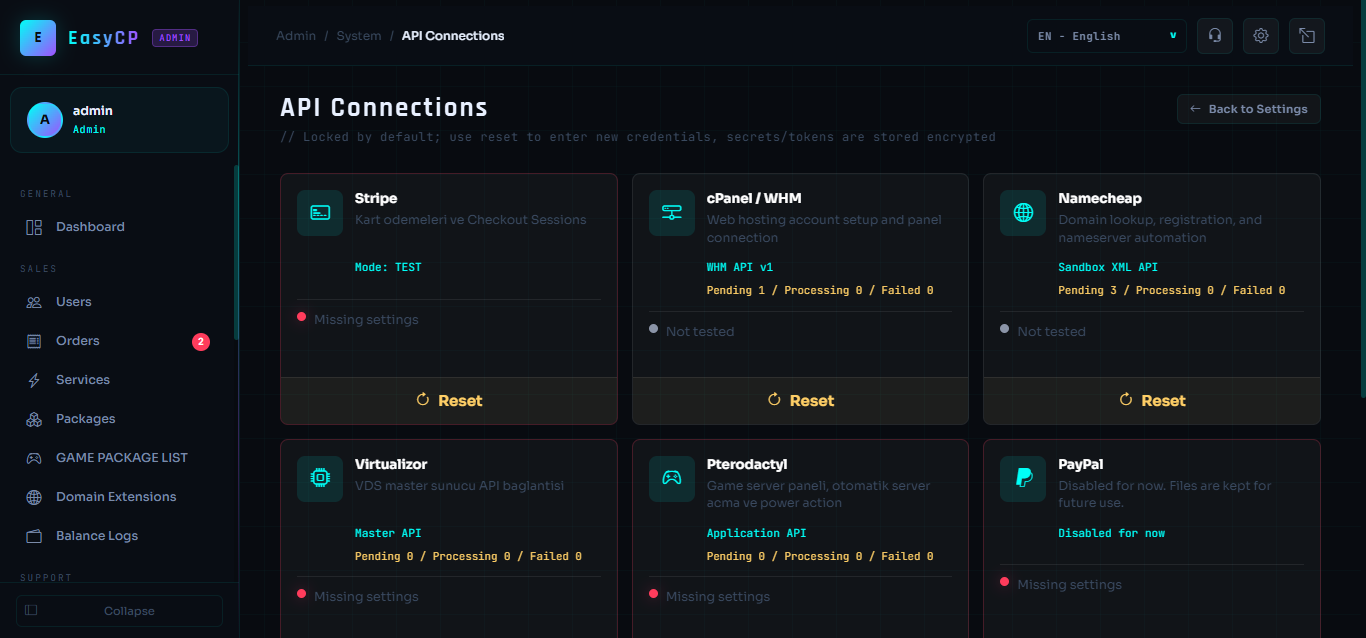Click Pterodactyl 'Application API' label
Screen dimensions: 1366x638
757,534
